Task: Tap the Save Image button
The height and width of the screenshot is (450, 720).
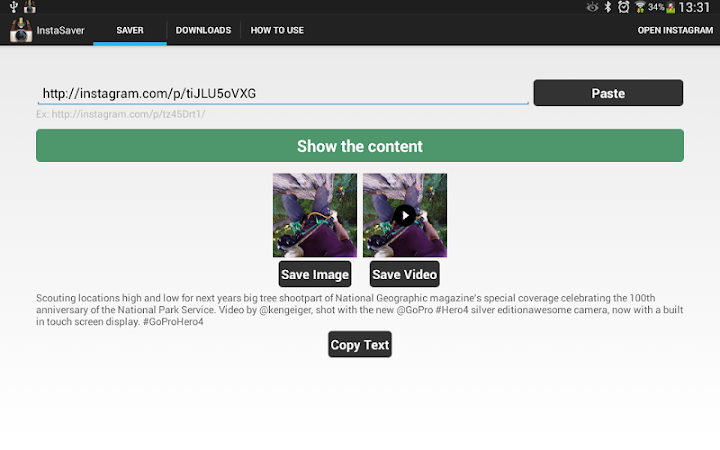Action: point(315,274)
